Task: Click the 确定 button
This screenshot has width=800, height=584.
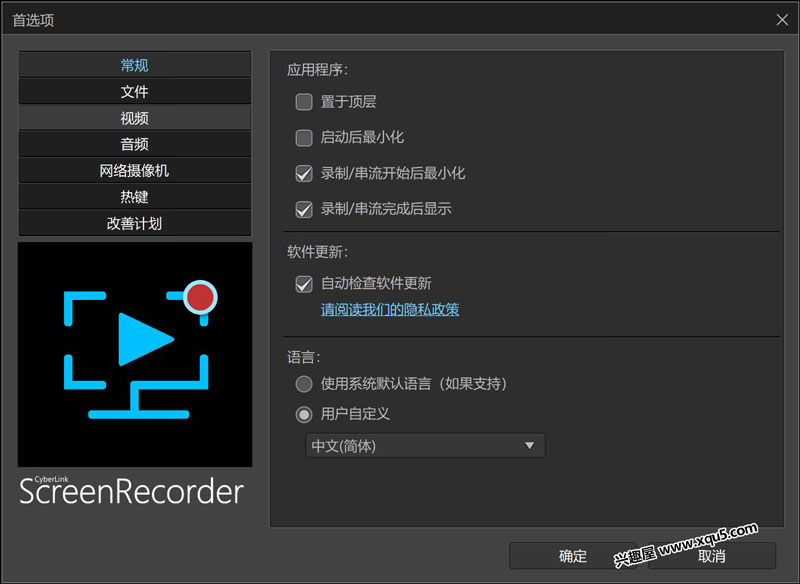Action: coord(573,556)
